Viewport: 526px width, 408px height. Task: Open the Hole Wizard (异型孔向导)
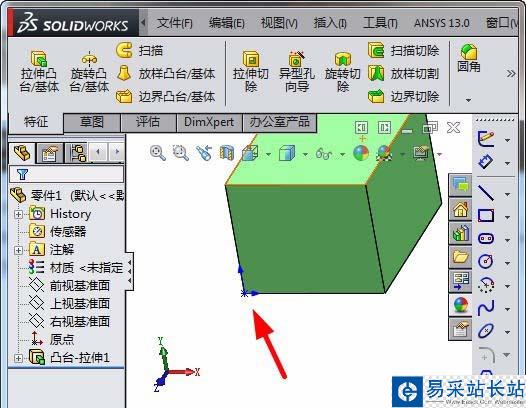pos(297,71)
